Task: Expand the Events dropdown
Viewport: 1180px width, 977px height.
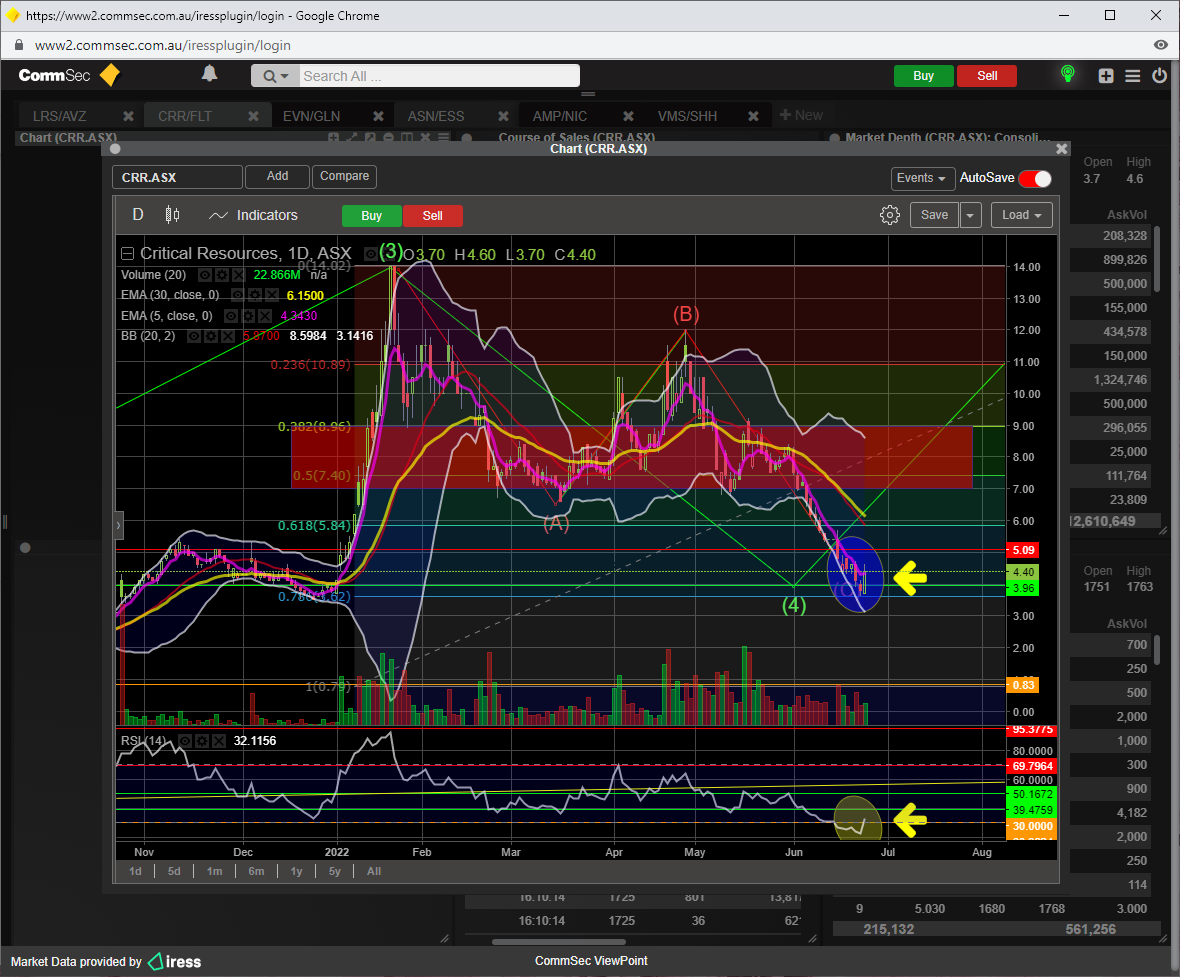Action: coord(921,179)
